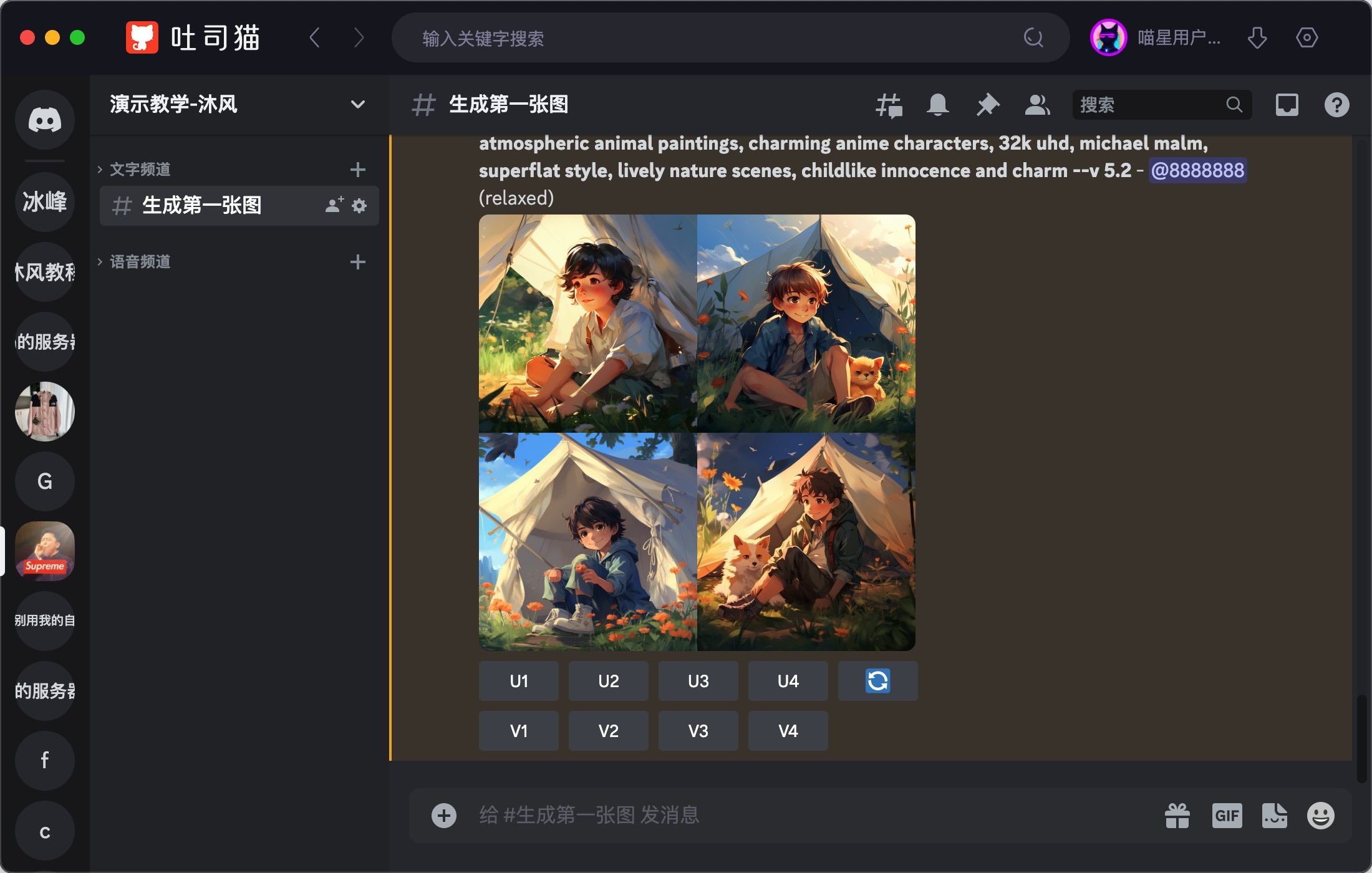Click the generated image grid thumbnail
Image resolution: width=1372 pixels, height=873 pixels.
[x=697, y=432]
